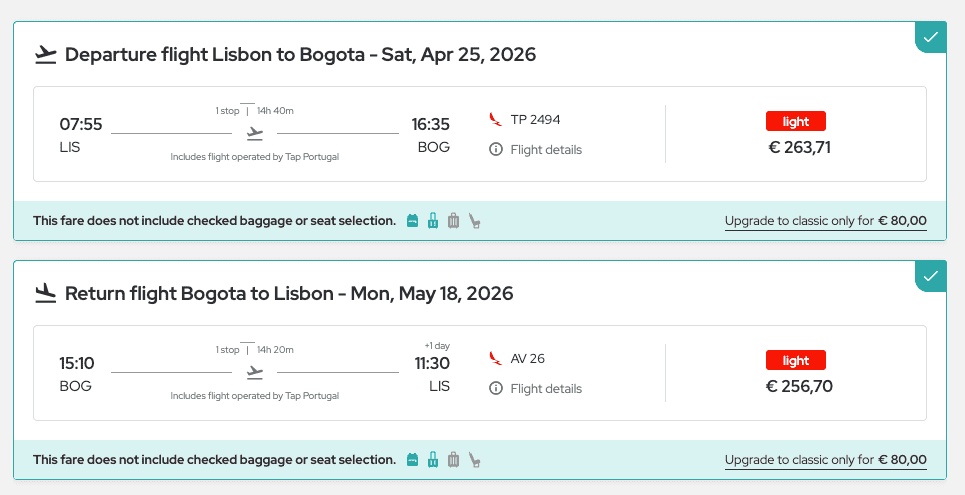Click the backpack icon on return fare
The image size is (965, 495).
click(x=412, y=460)
